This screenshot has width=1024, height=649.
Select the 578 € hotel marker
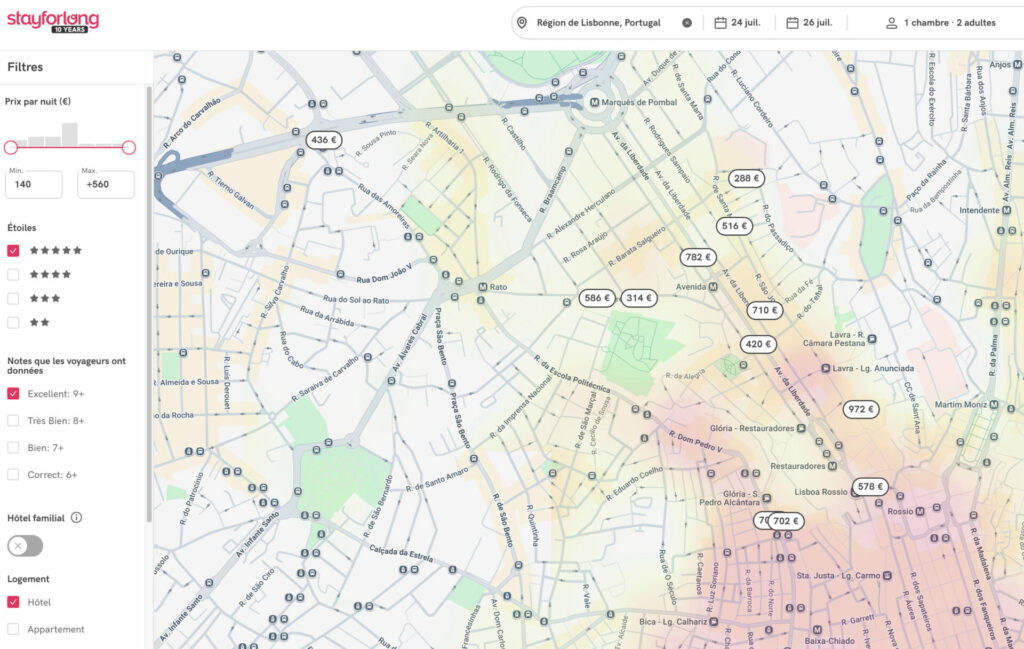[870, 487]
